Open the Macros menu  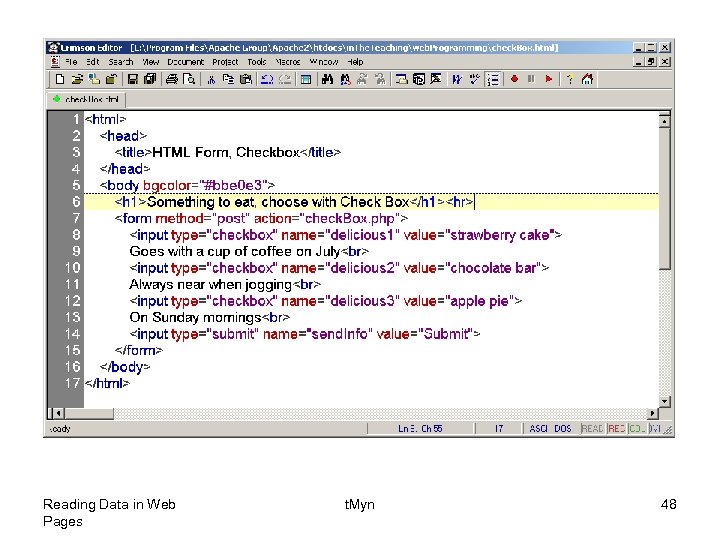click(287, 62)
